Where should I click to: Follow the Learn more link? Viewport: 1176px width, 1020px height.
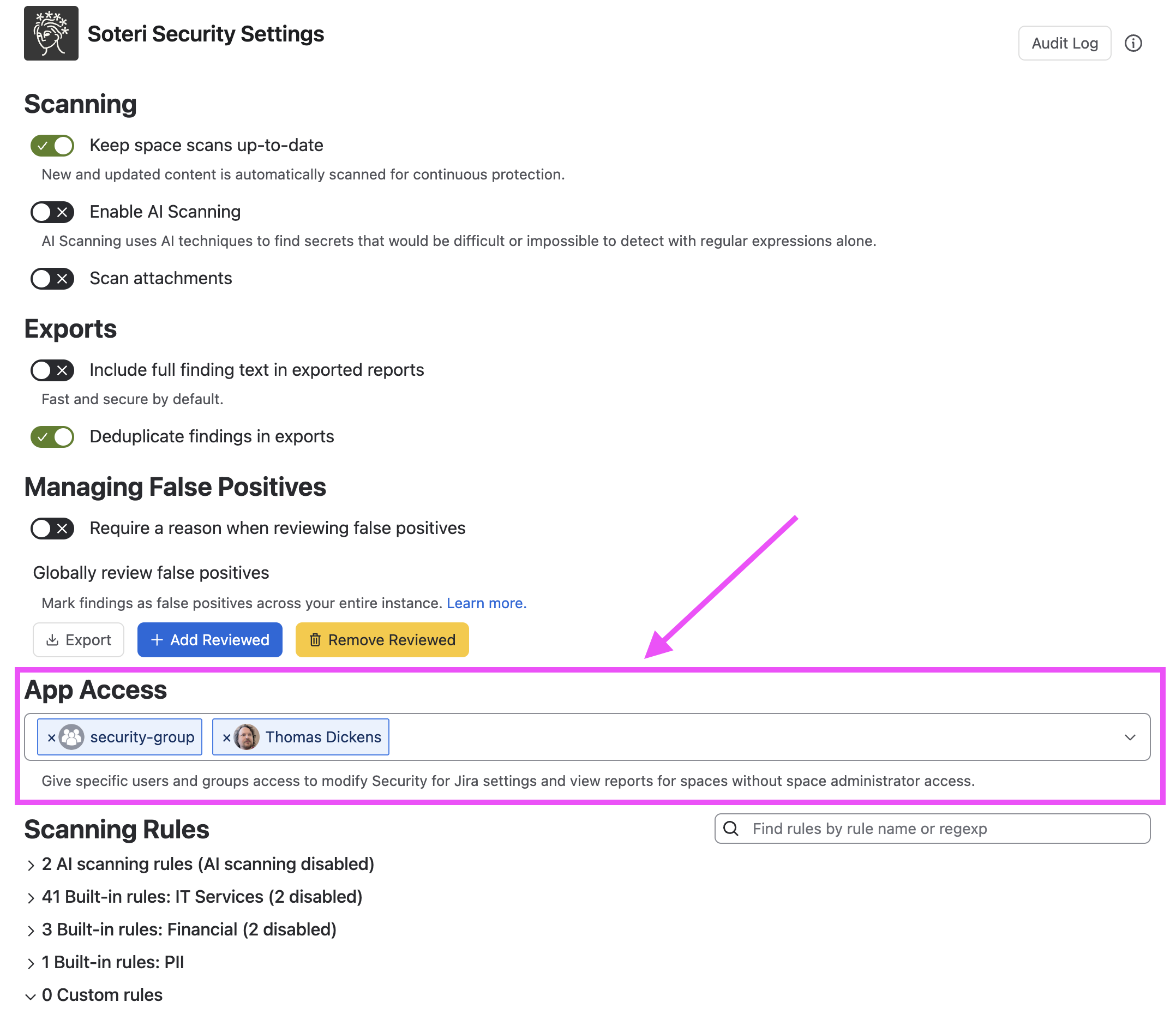(487, 603)
